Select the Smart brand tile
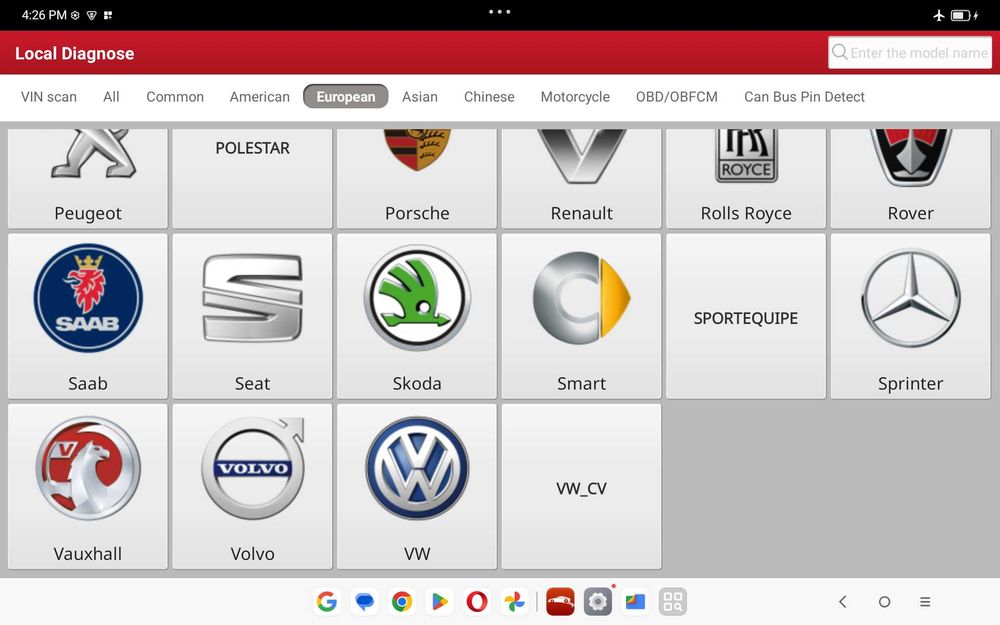The height and width of the screenshot is (625, 1000). [x=582, y=316]
